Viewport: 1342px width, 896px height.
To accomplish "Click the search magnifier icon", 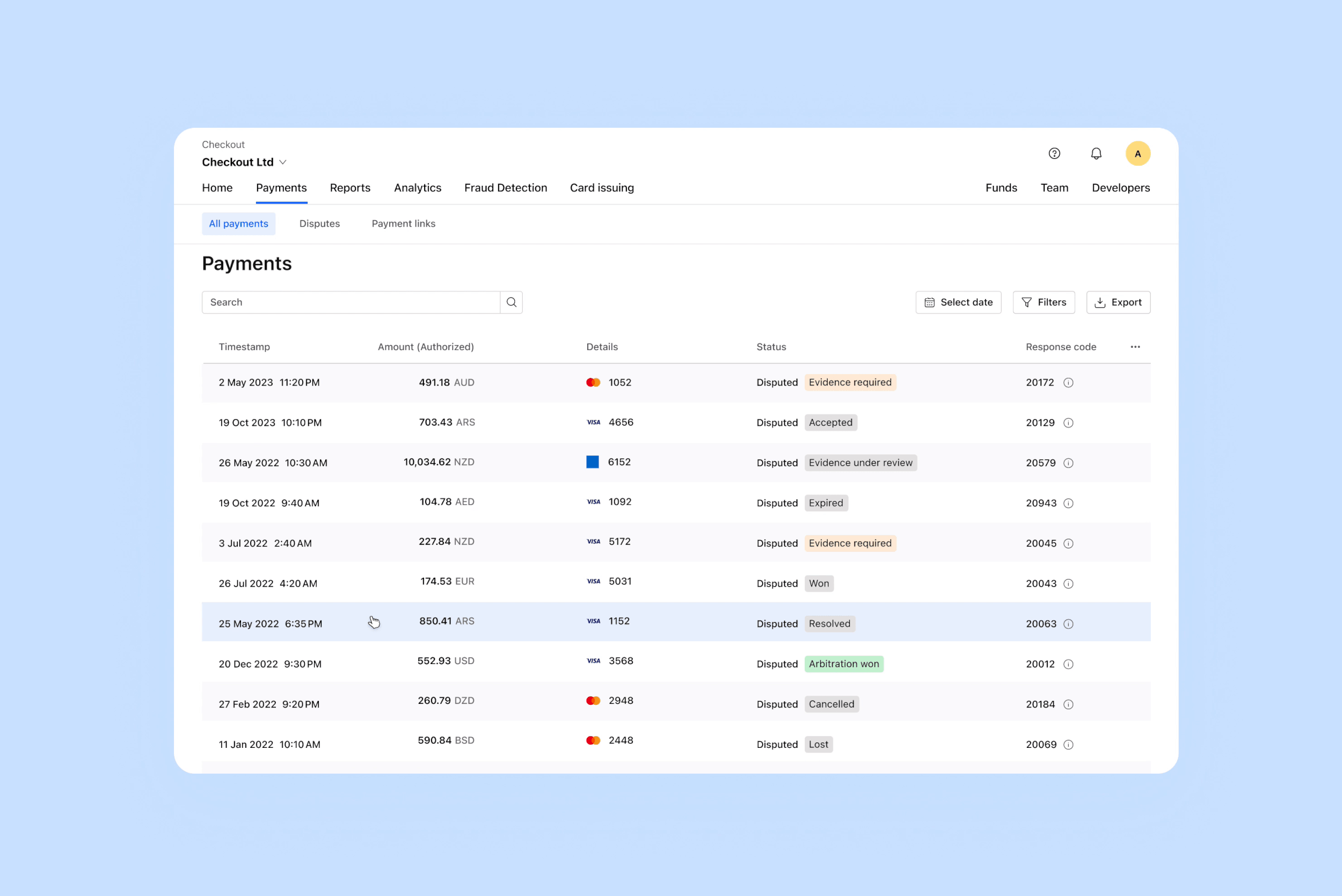I will (x=512, y=302).
